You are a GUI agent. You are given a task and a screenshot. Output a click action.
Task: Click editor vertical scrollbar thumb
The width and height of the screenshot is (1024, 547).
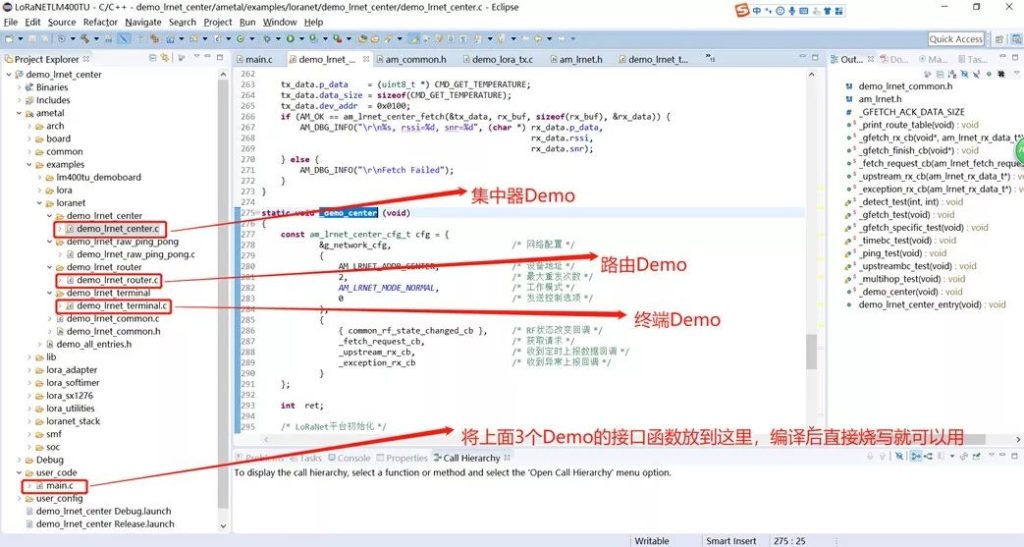(x=812, y=351)
